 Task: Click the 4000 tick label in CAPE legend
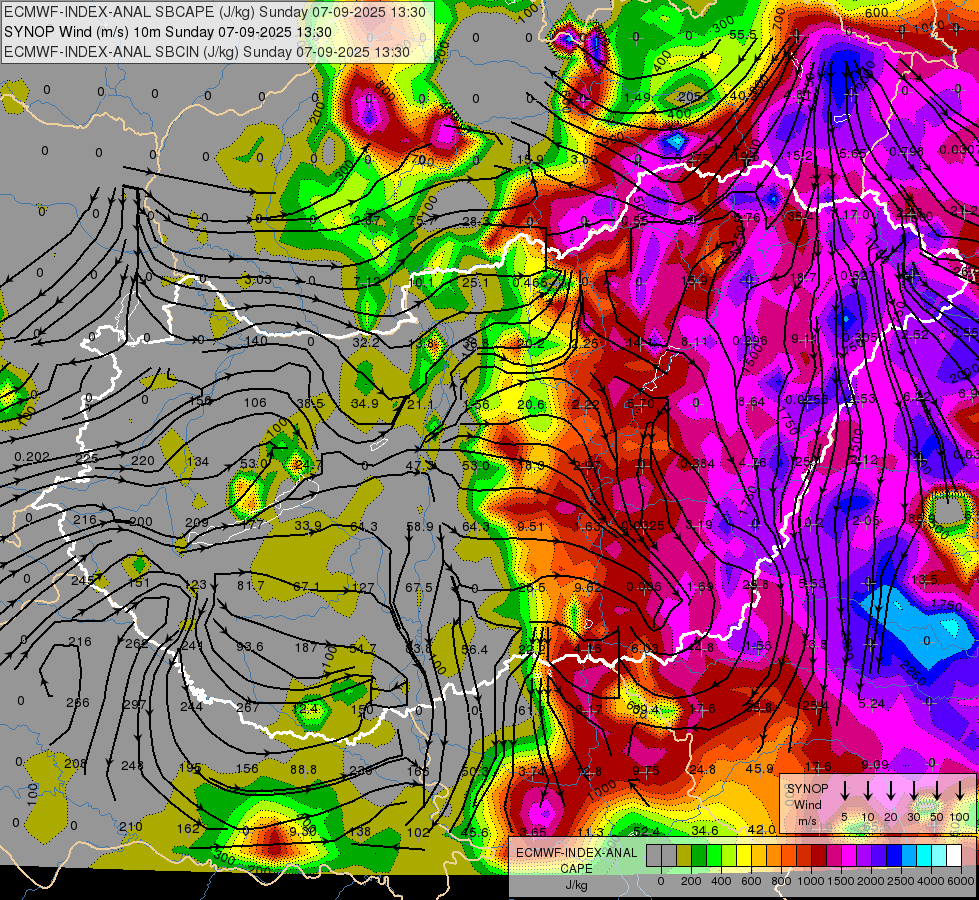[932, 881]
